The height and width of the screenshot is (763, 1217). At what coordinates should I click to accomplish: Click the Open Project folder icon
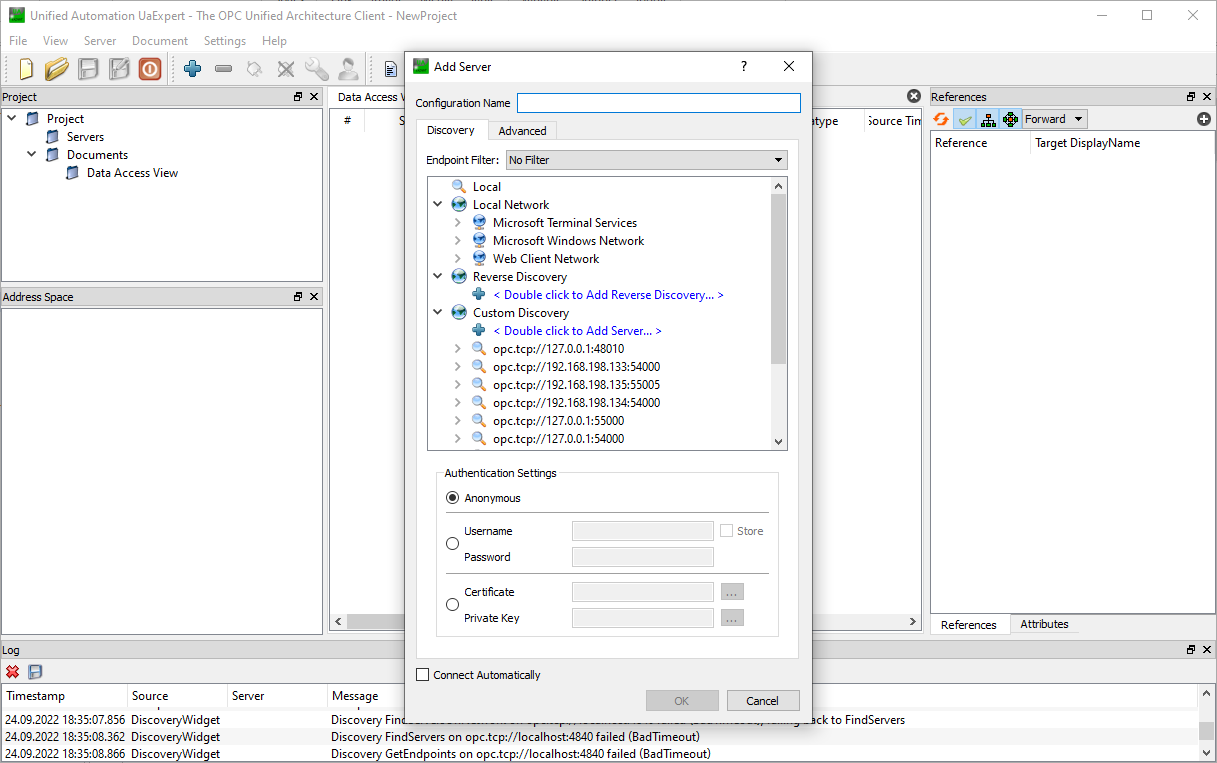click(57, 69)
